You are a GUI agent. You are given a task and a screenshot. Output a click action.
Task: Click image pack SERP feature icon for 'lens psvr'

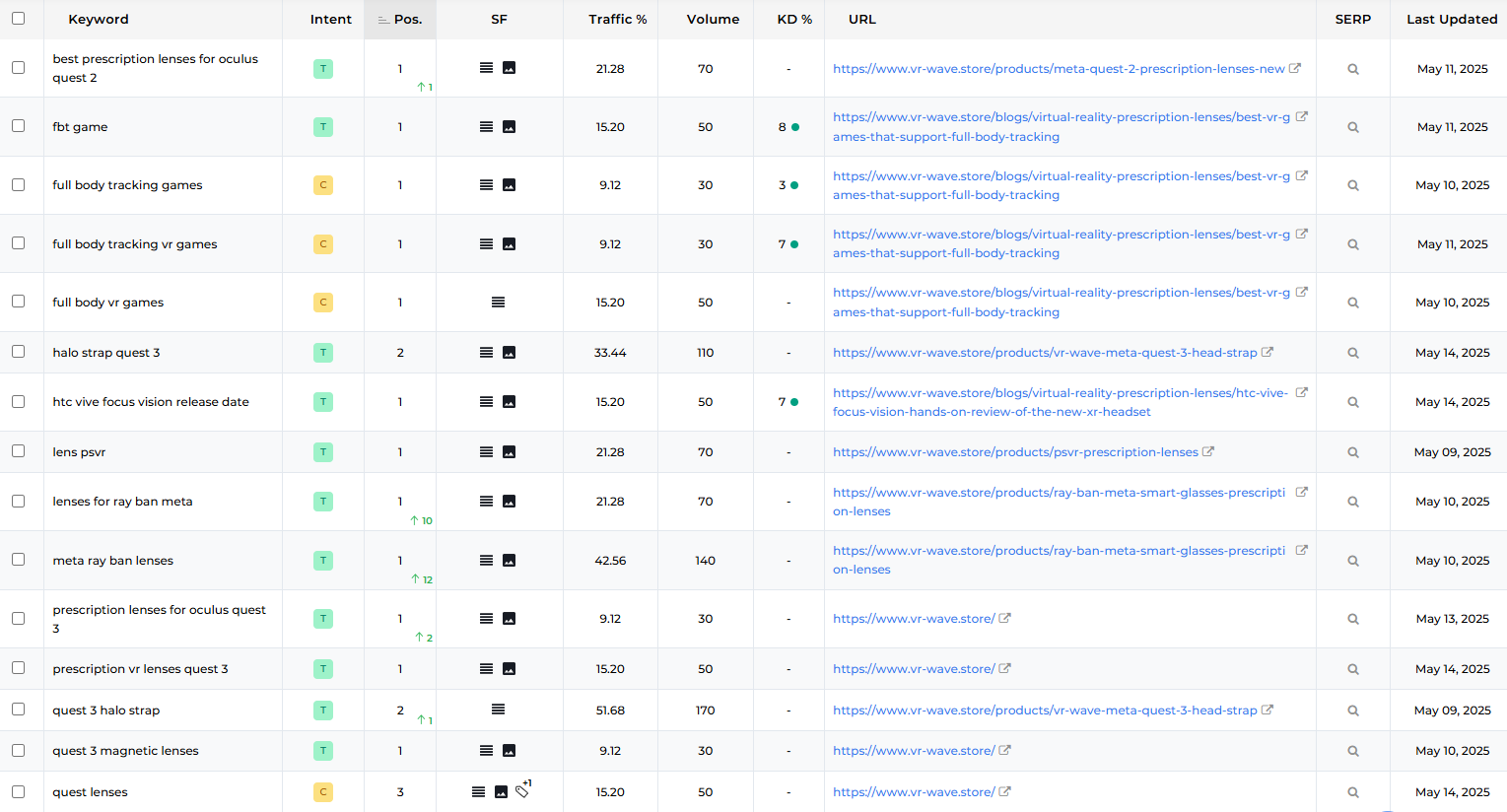pyautogui.click(x=510, y=452)
